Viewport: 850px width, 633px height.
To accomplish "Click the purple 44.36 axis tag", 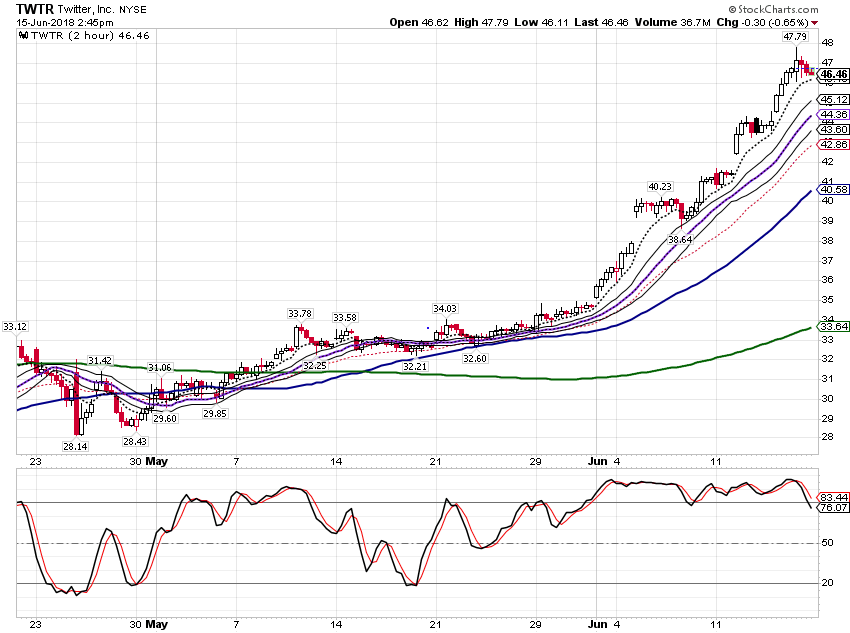I will click(833, 114).
